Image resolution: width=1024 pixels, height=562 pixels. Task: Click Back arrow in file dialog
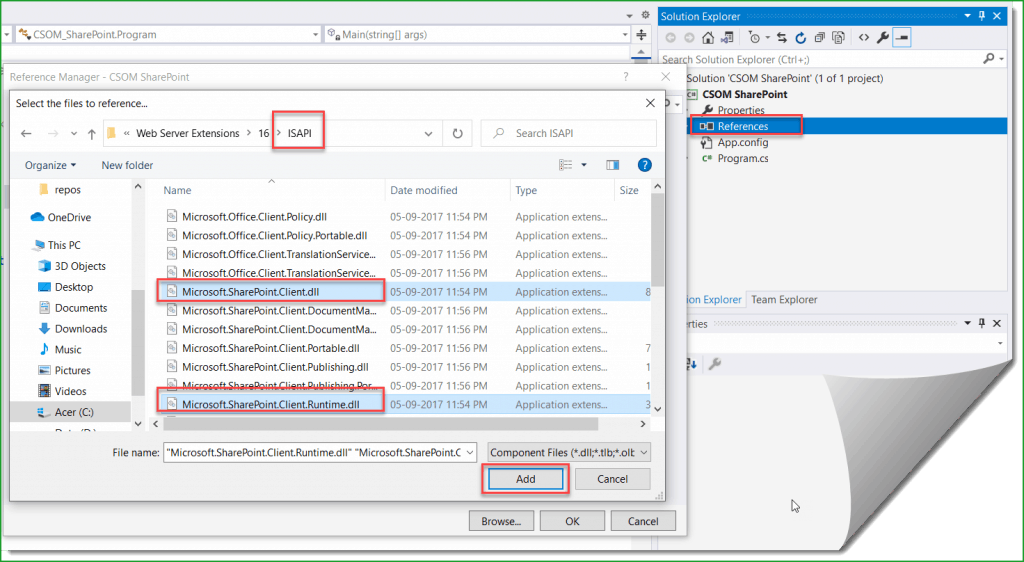coord(26,133)
